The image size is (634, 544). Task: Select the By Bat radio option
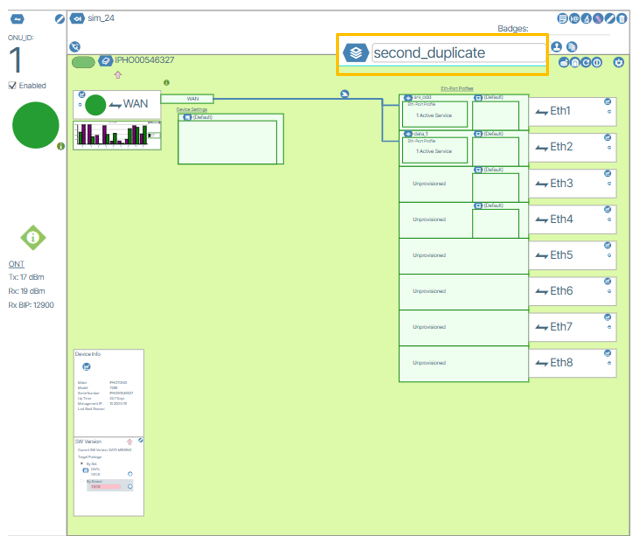click(x=80, y=464)
